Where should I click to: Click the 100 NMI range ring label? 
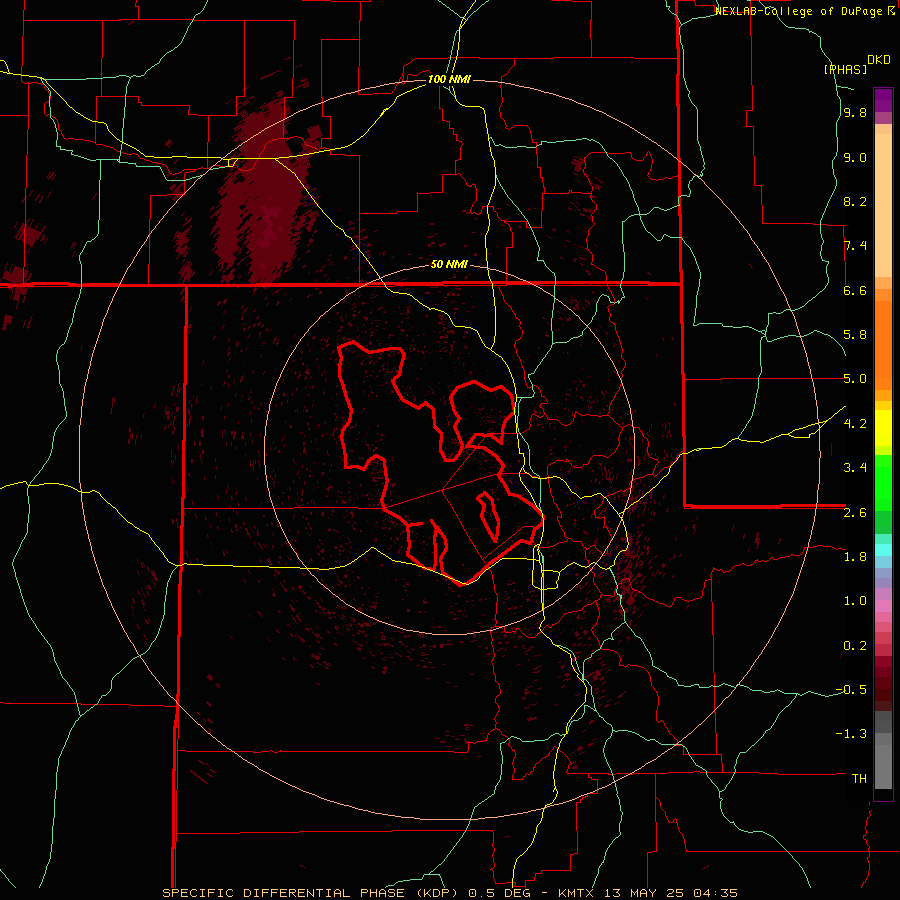[x=449, y=79]
